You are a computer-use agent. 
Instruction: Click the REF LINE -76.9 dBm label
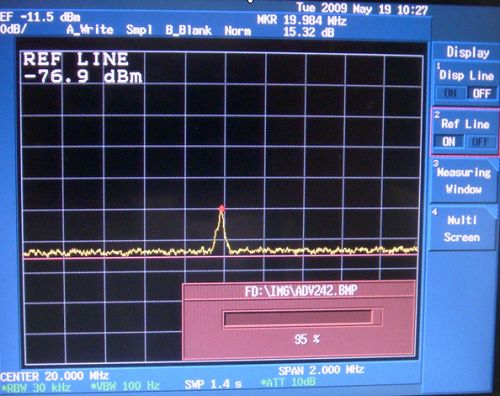click(83, 68)
